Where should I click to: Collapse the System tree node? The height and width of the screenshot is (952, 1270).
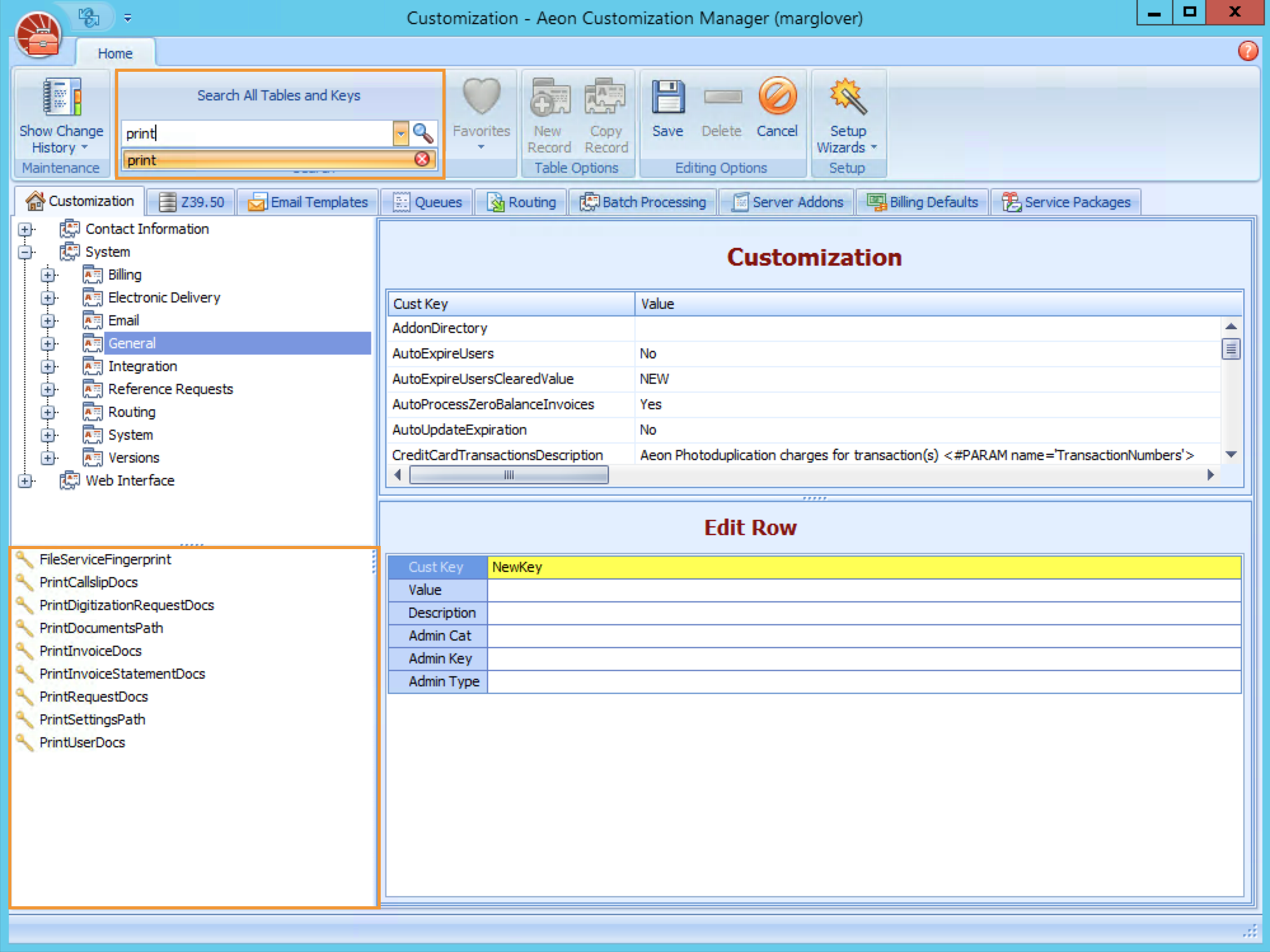pos(25,252)
